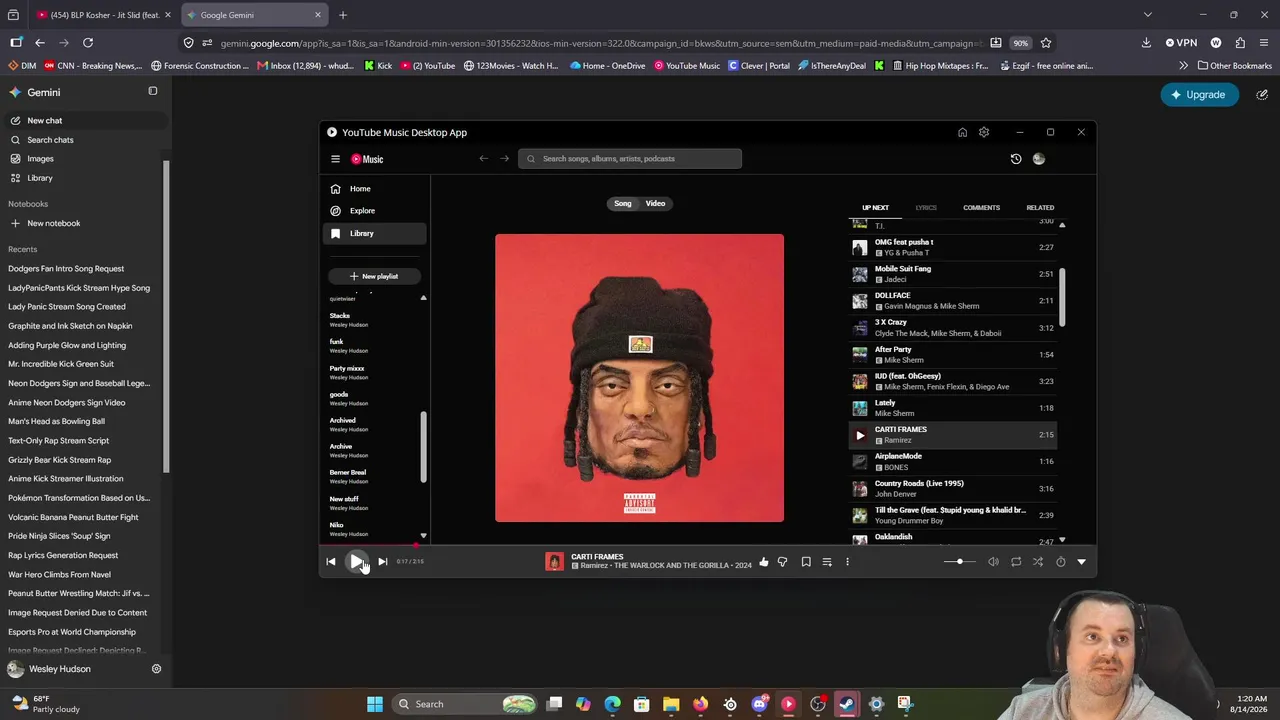This screenshot has width=1280, height=720.
Task: Click the AirplaneMode queue thumbnail
Action: pos(860,462)
